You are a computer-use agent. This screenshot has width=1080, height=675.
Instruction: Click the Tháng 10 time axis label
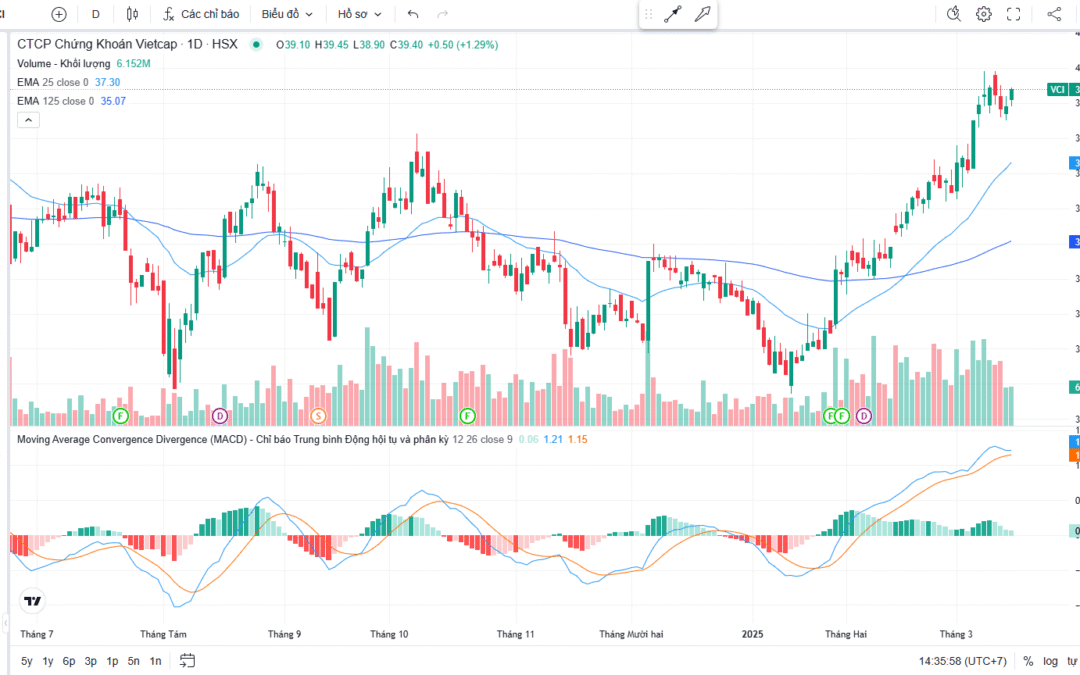(389, 634)
